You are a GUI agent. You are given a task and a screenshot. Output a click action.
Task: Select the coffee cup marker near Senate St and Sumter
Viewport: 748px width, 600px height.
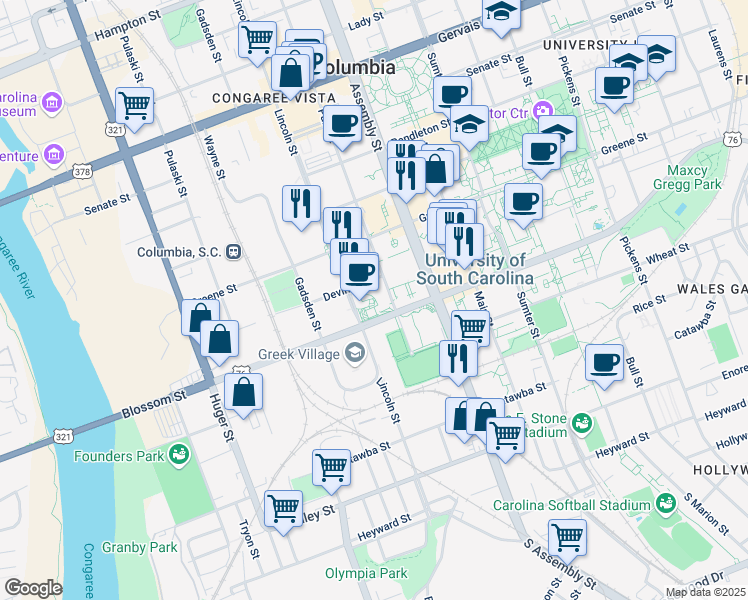(x=453, y=95)
